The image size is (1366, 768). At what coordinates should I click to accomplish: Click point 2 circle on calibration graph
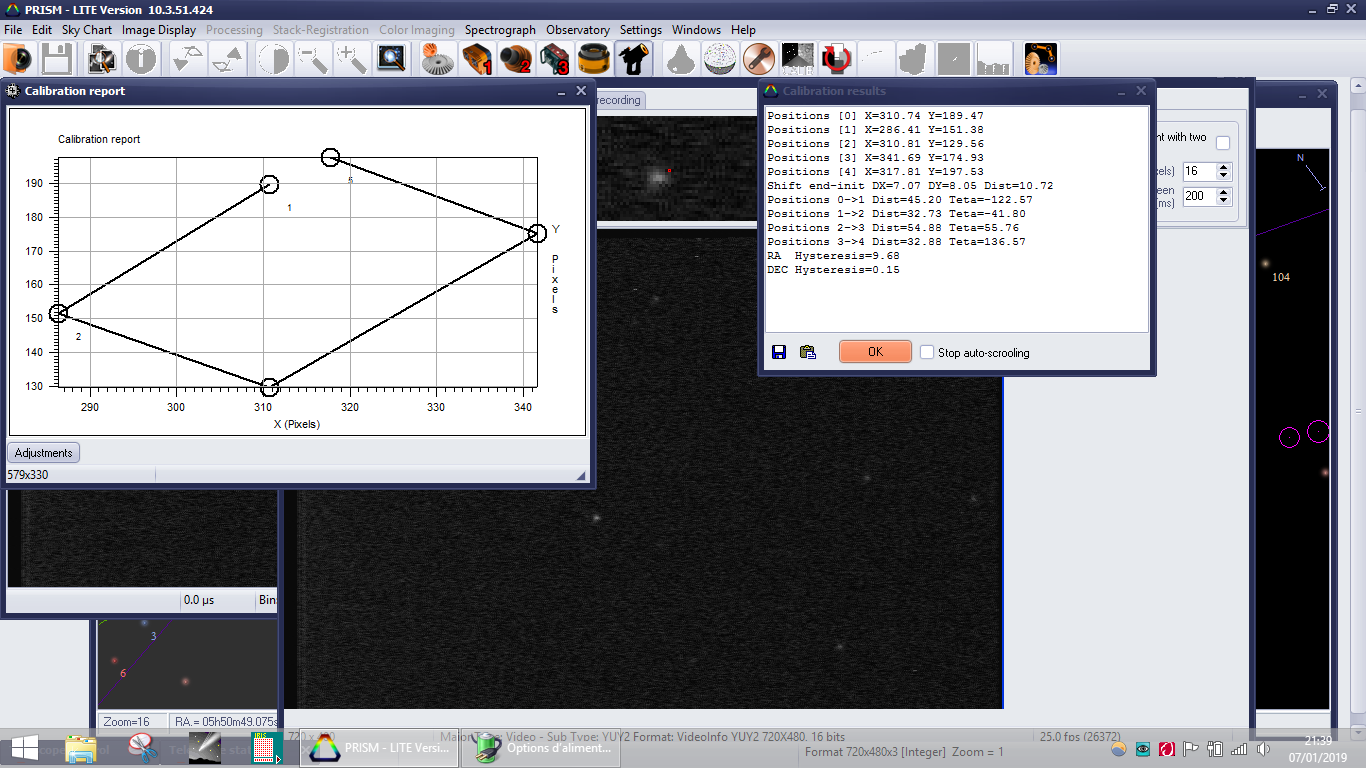58,313
